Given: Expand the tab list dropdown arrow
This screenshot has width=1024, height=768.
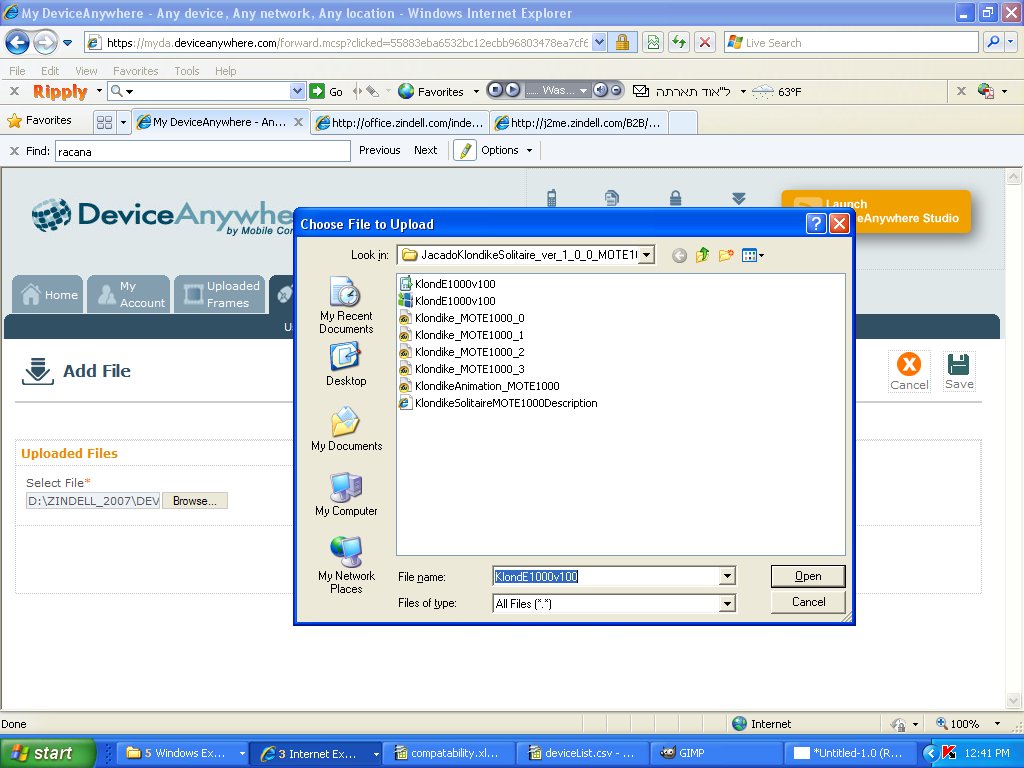Looking at the screenshot, I should (123, 122).
